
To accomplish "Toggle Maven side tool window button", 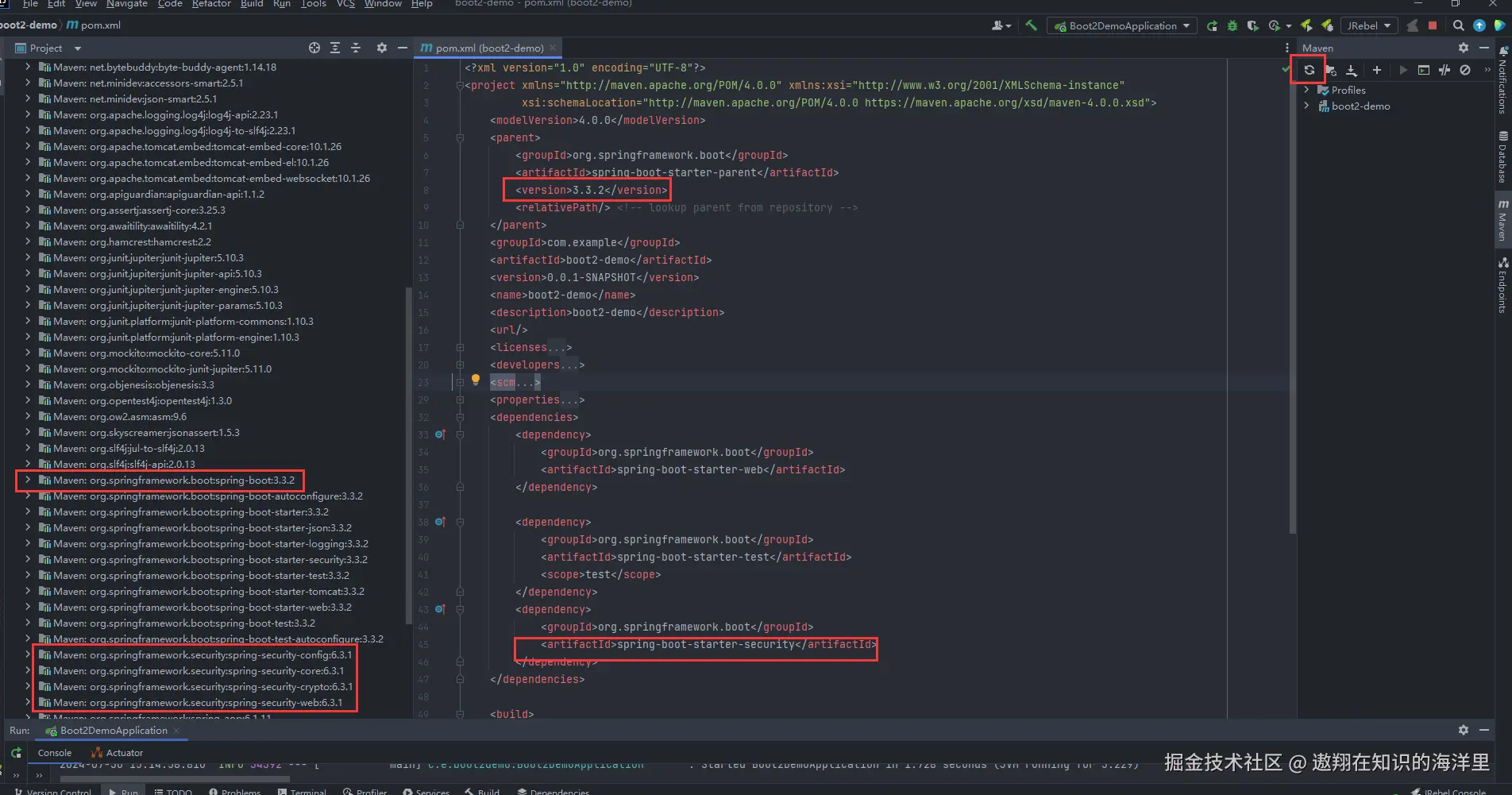I will click(1502, 221).
